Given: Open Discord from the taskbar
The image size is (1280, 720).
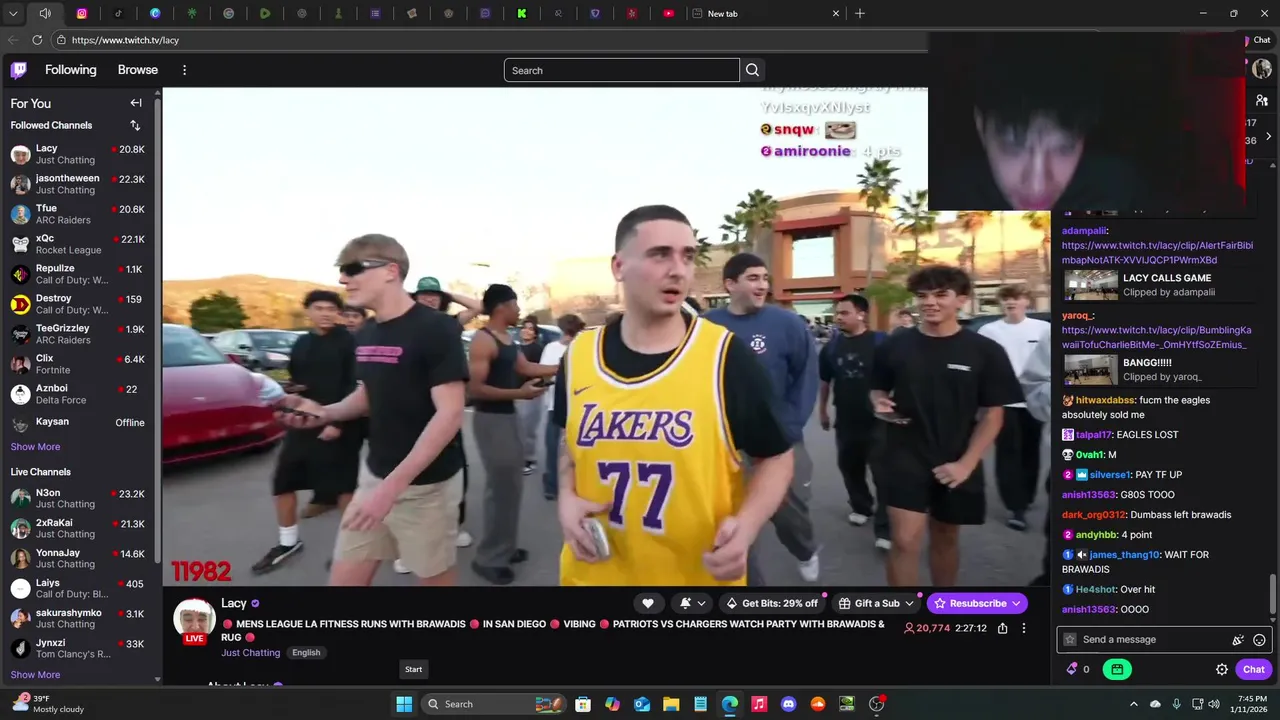Looking at the screenshot, I should tap(788, 704).
